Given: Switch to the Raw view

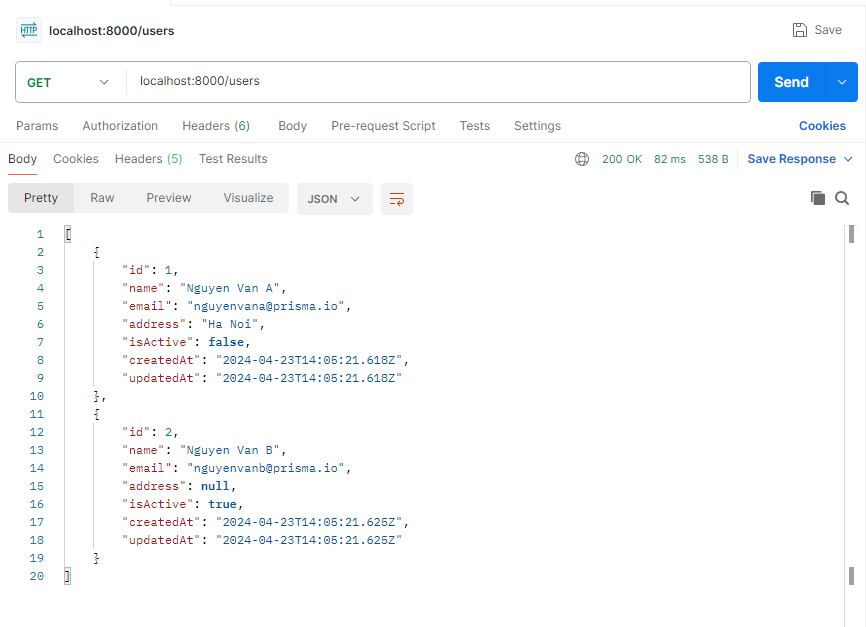Looking at the screenshot, I should coord(102,198).
